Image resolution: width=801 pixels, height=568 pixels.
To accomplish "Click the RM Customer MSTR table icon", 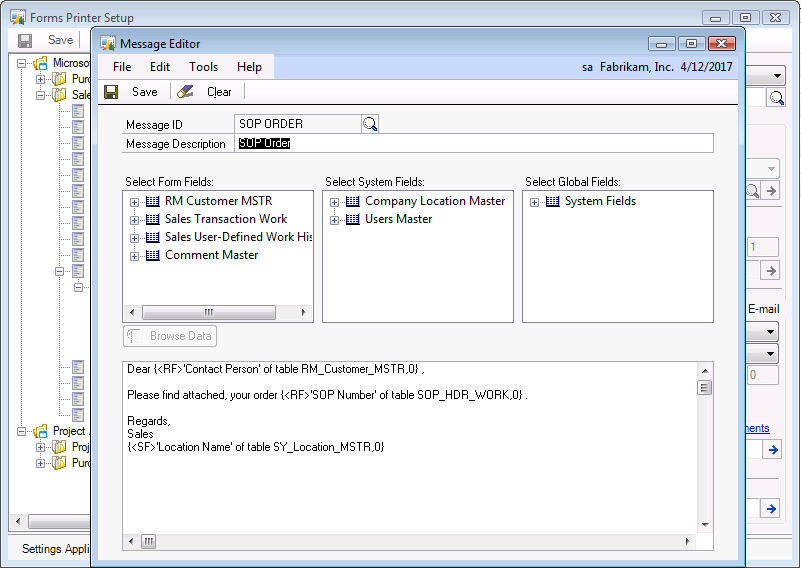I will [x=153, y=201].
